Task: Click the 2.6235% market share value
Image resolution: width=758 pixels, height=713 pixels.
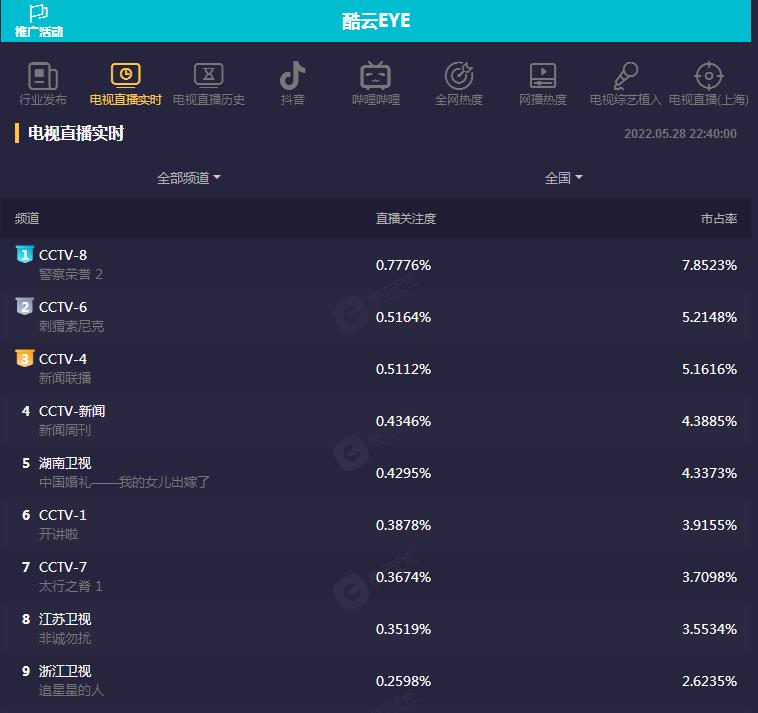Action: (709, 681)
